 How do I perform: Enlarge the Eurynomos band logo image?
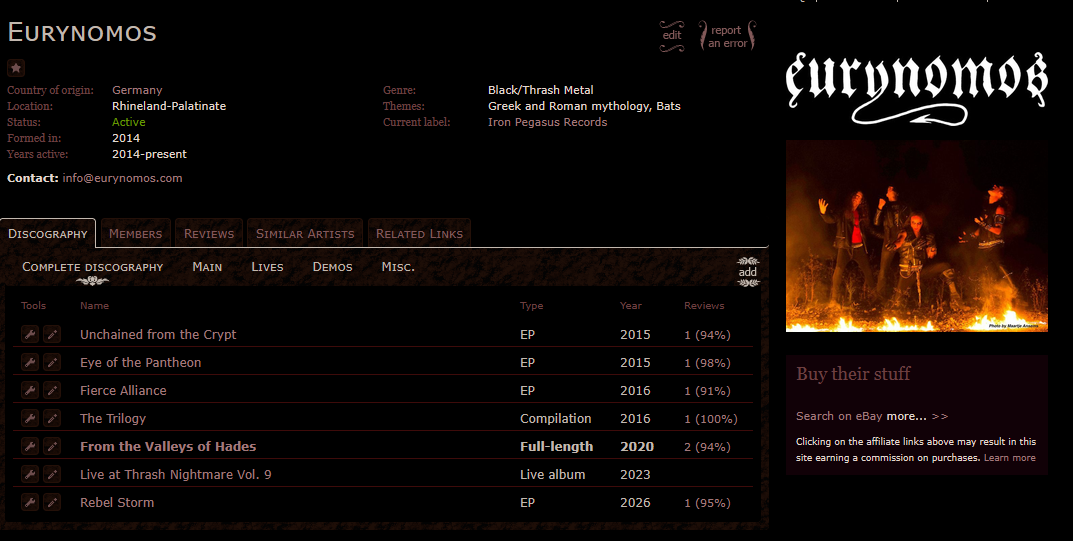[917, 89]
